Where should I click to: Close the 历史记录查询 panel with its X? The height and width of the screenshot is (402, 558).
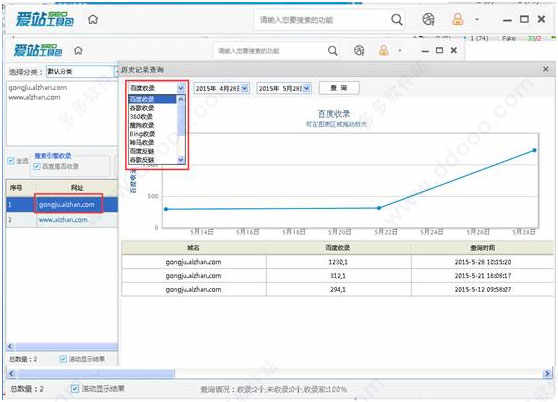(x=546, y=69)
